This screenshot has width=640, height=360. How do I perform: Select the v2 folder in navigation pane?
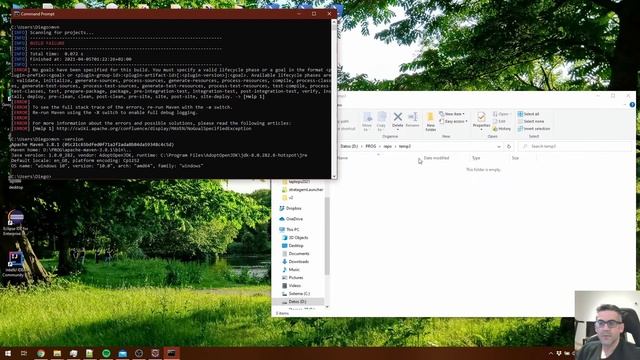[287, 198]
